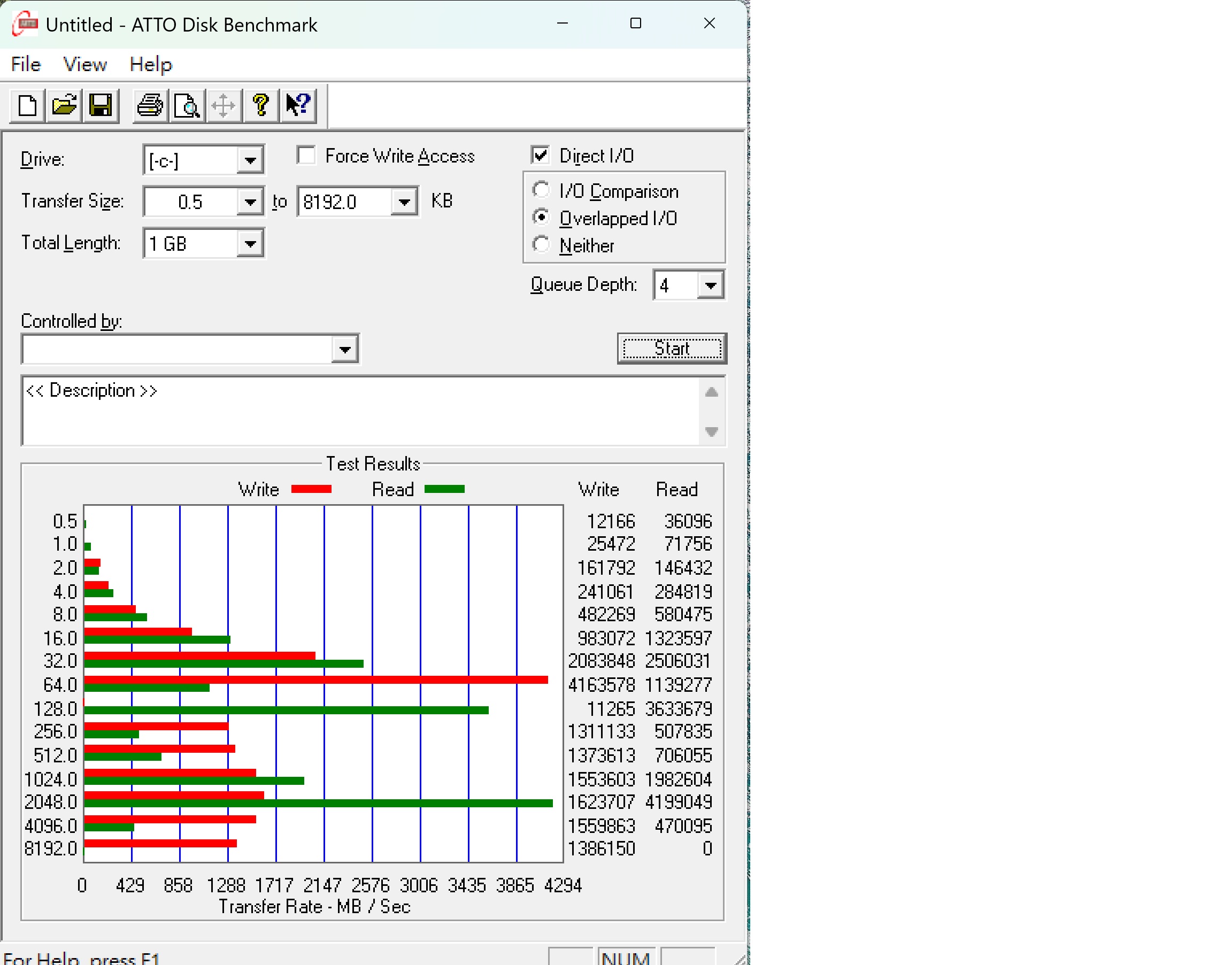This screenshot has height=965, width=1232.
Task: Open the Queue Depth dropdown
Action: (710, 285)
